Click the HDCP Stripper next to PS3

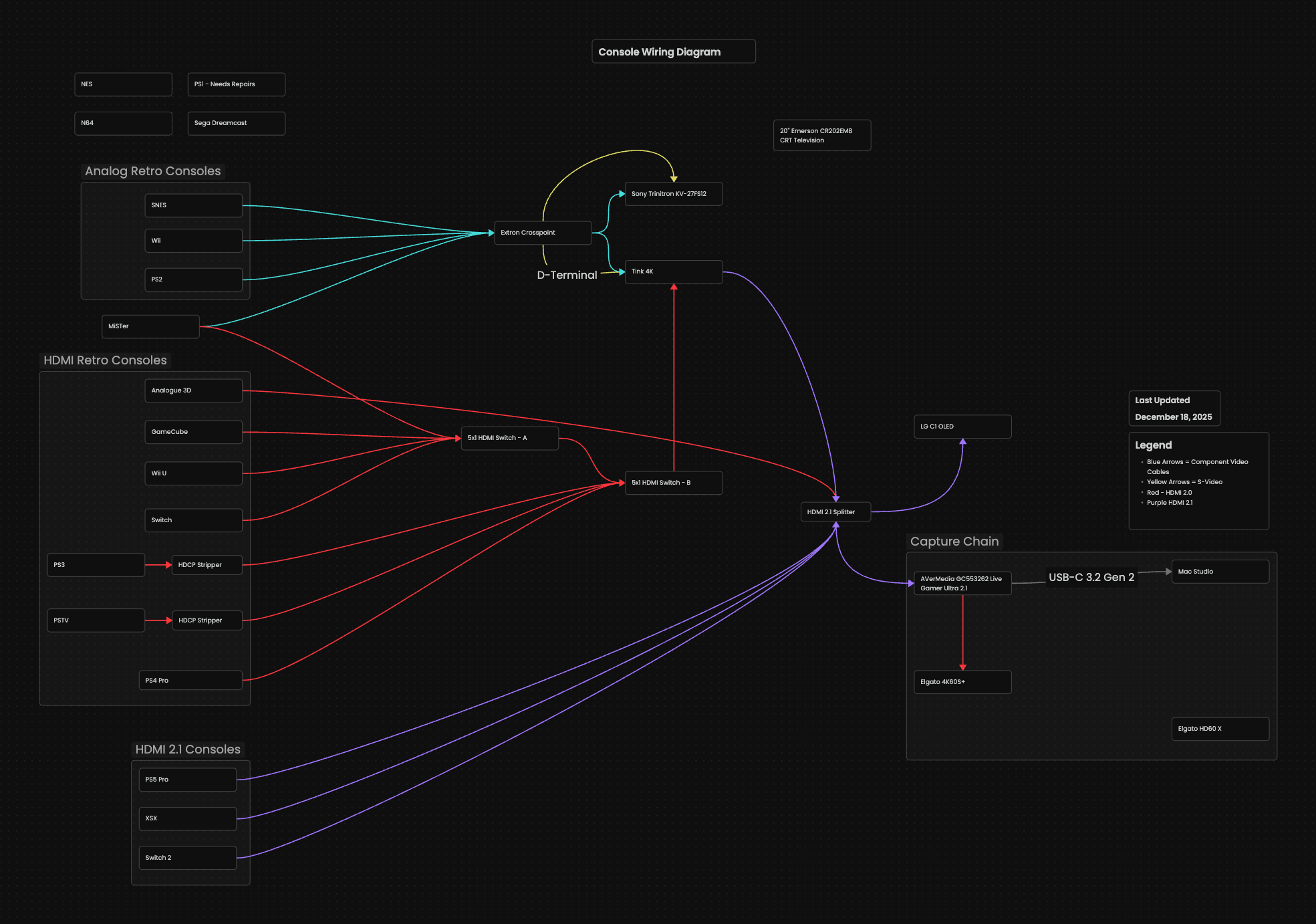207,565
